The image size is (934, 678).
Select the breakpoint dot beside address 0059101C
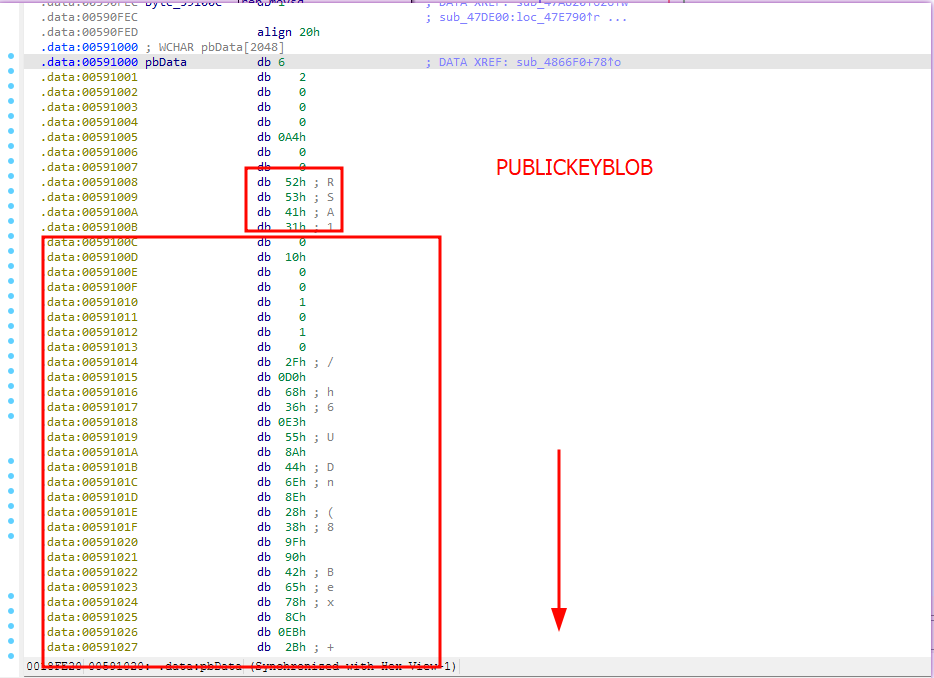pyautogui.click(x=11, y=476)
